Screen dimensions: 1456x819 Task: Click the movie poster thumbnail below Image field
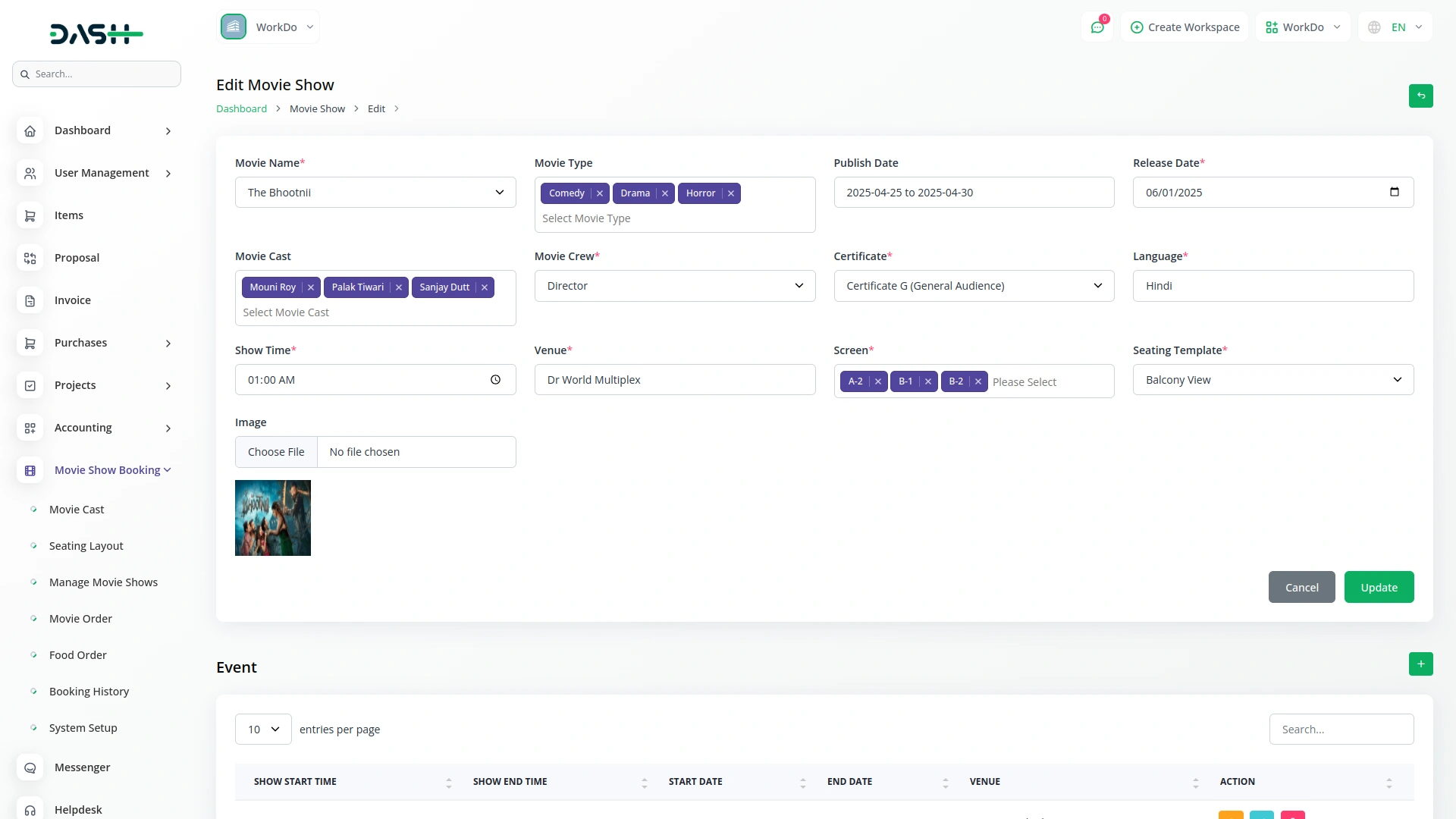tap(272, 518)
